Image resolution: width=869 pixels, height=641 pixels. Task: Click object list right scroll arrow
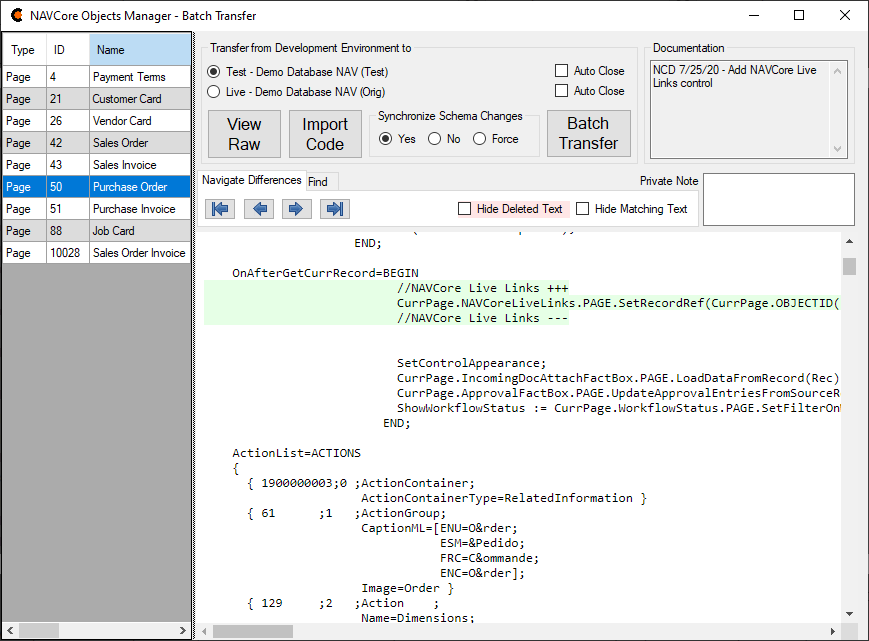click(x=183, y=631)
